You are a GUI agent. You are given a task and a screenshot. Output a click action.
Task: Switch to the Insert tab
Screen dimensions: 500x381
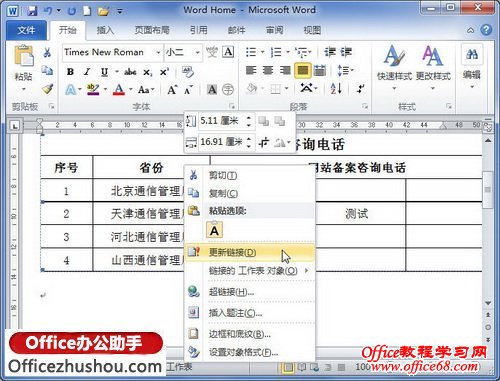point(105,30)
